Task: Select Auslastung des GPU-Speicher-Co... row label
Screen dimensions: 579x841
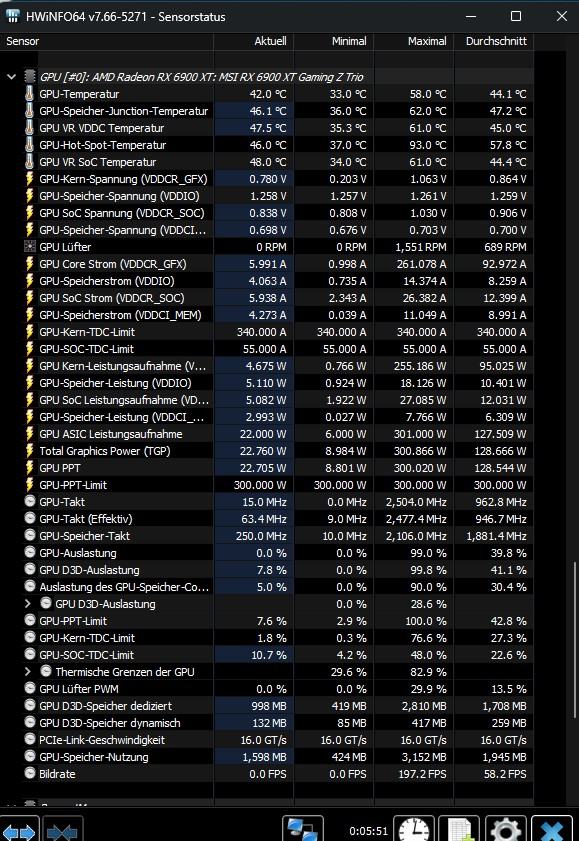Action: [x=124, y=587]
